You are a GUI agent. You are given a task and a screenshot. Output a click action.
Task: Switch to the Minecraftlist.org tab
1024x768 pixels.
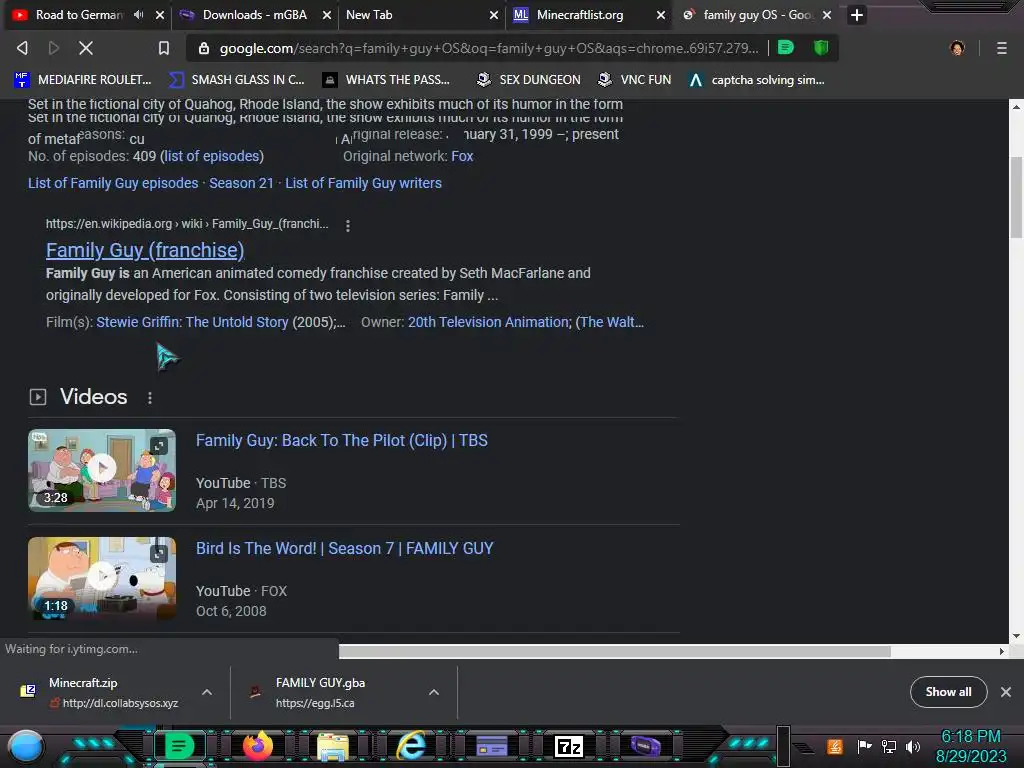click(x=580, y=15)
